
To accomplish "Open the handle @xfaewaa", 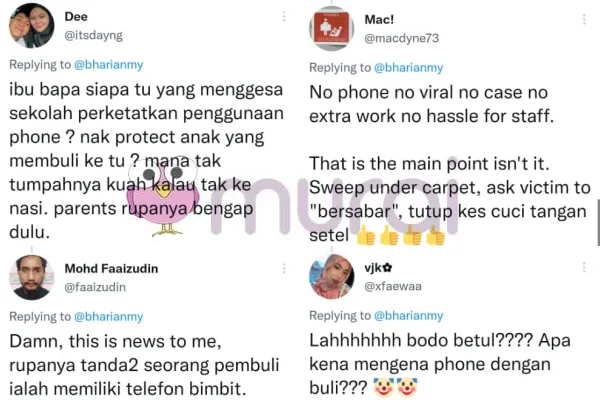I will point(393,286).
